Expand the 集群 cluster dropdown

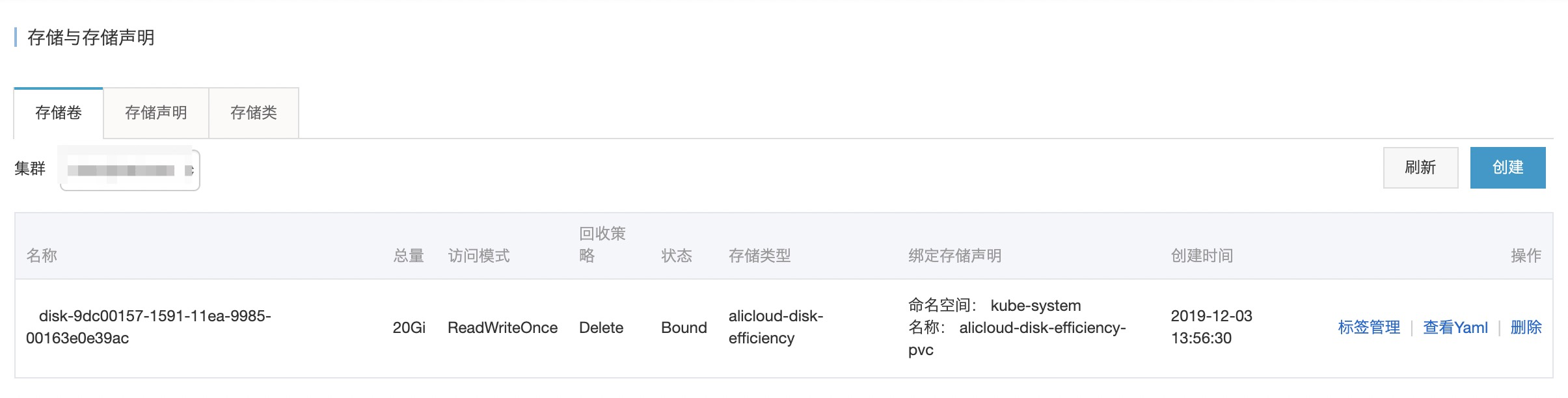tap(130, 170)
